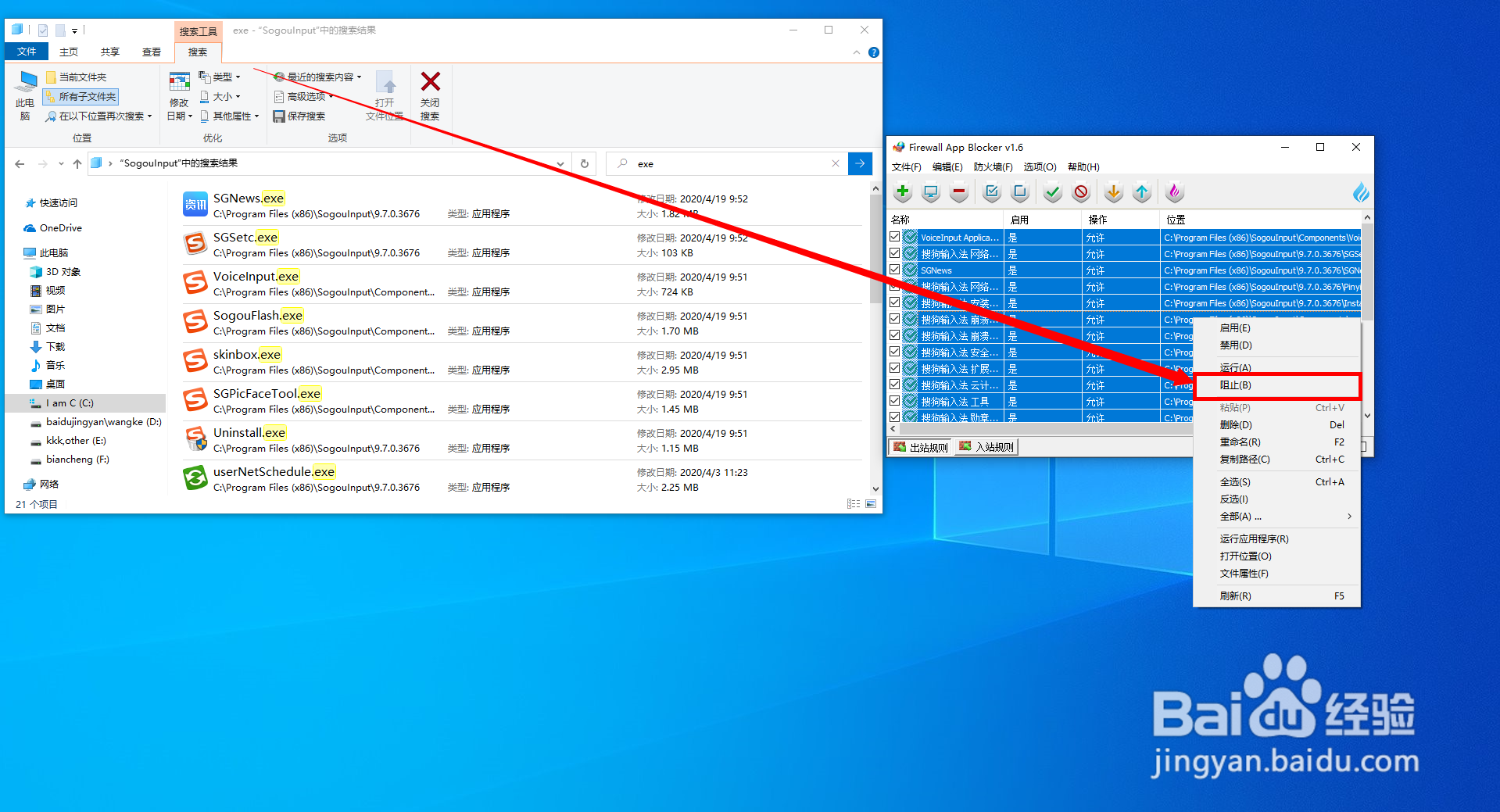The height and width of the screenshot is (812, 1500).
Task: Uncheck the 搜狗输入法 扩展 row checkbox
Action: click(x=894, y=368)
